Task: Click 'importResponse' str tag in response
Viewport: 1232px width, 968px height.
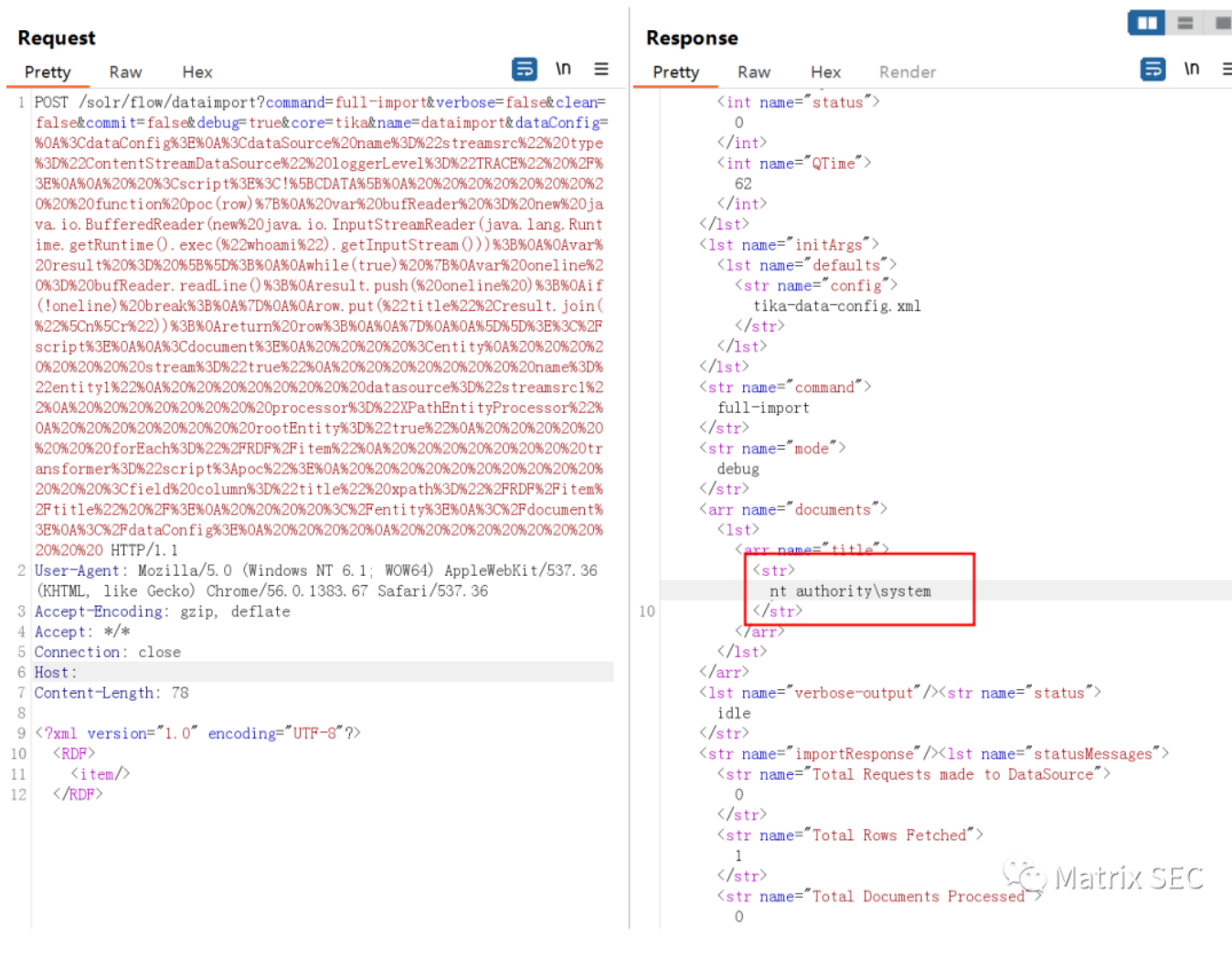Action: tap(819, 754)
